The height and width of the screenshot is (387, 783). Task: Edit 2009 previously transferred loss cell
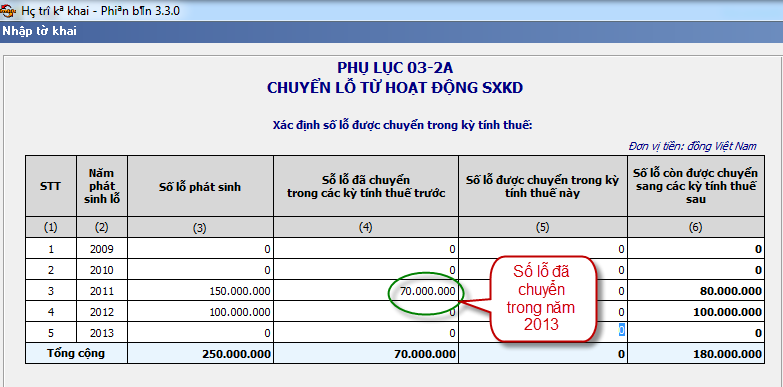366,249
